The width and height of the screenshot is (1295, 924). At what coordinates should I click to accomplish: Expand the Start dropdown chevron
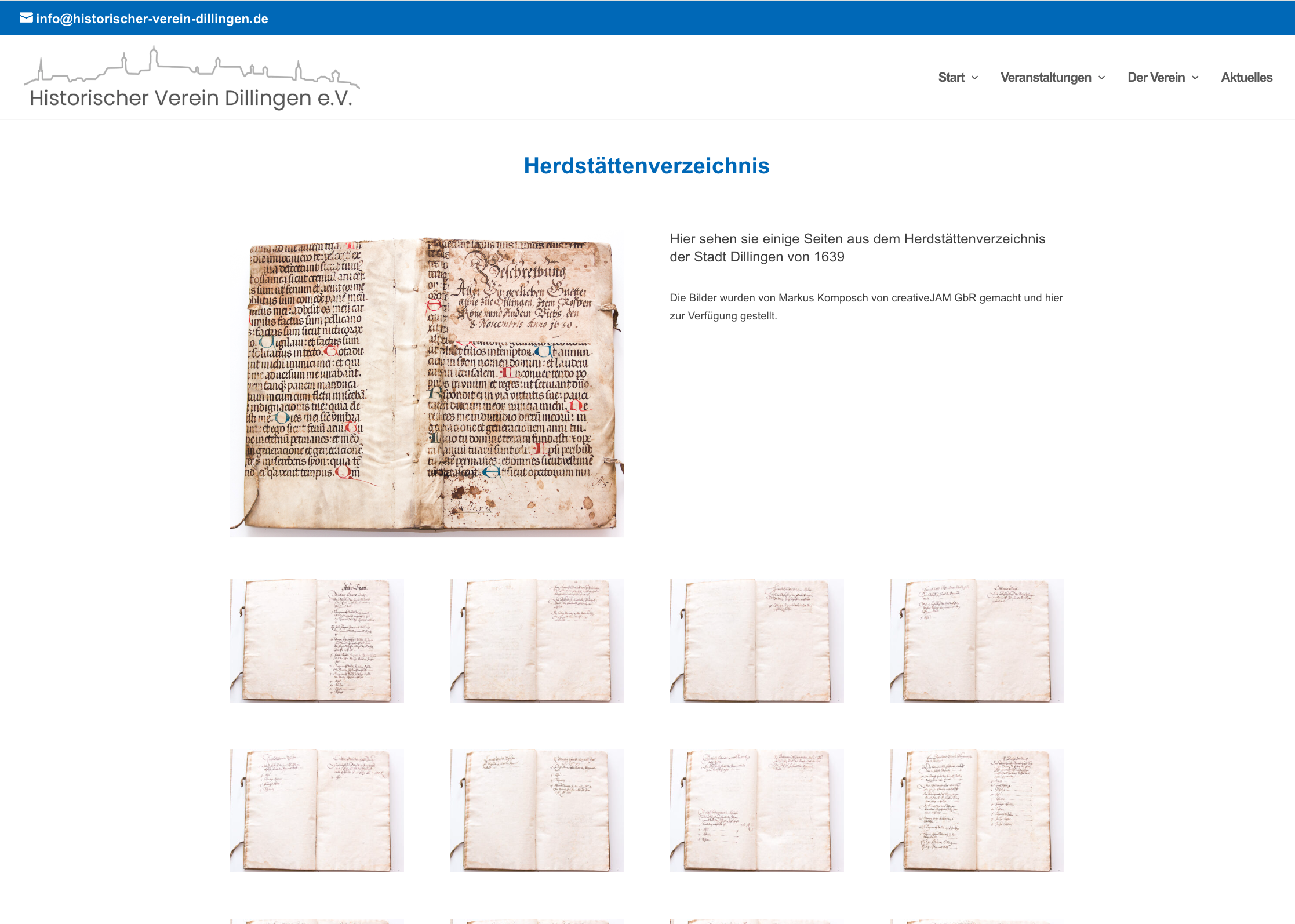[x=975, y=78]
